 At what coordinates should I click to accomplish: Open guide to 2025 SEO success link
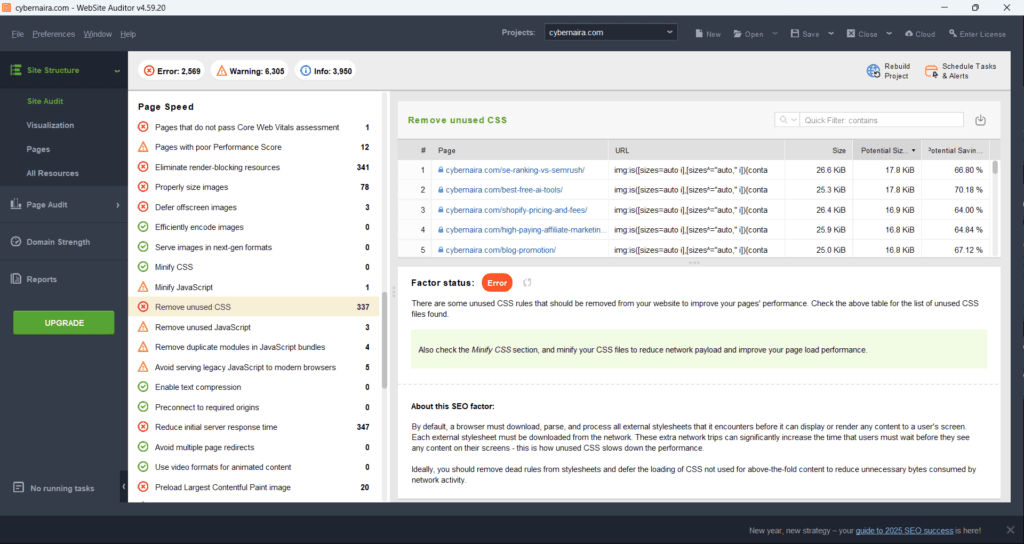tap(904, 530)
